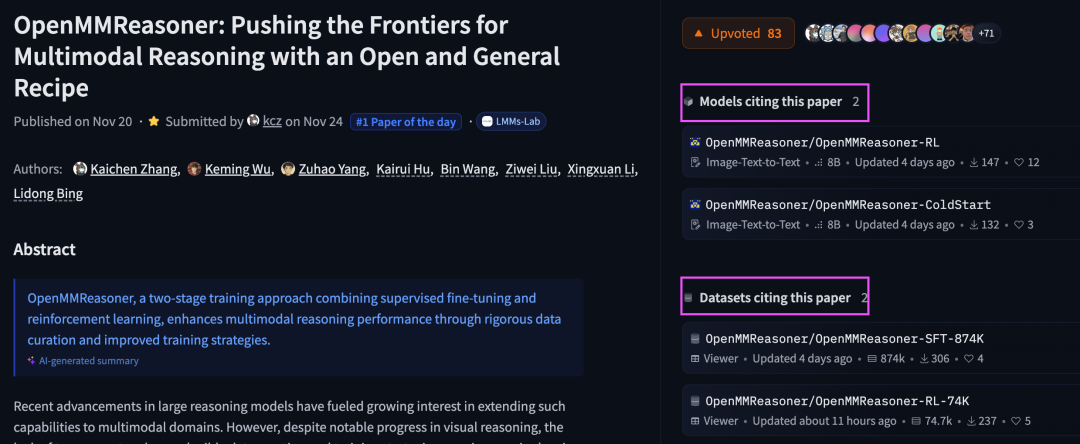This screenshot has width=1080, height=444.
Task: Open author Ziwei Liu's profile
Action: click(526, 169)
